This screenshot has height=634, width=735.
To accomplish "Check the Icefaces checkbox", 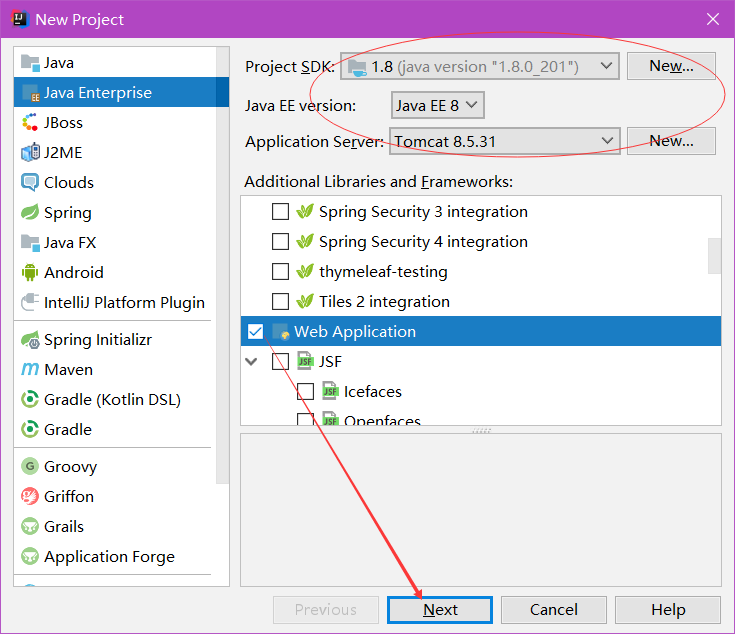I will pos(305,391).
